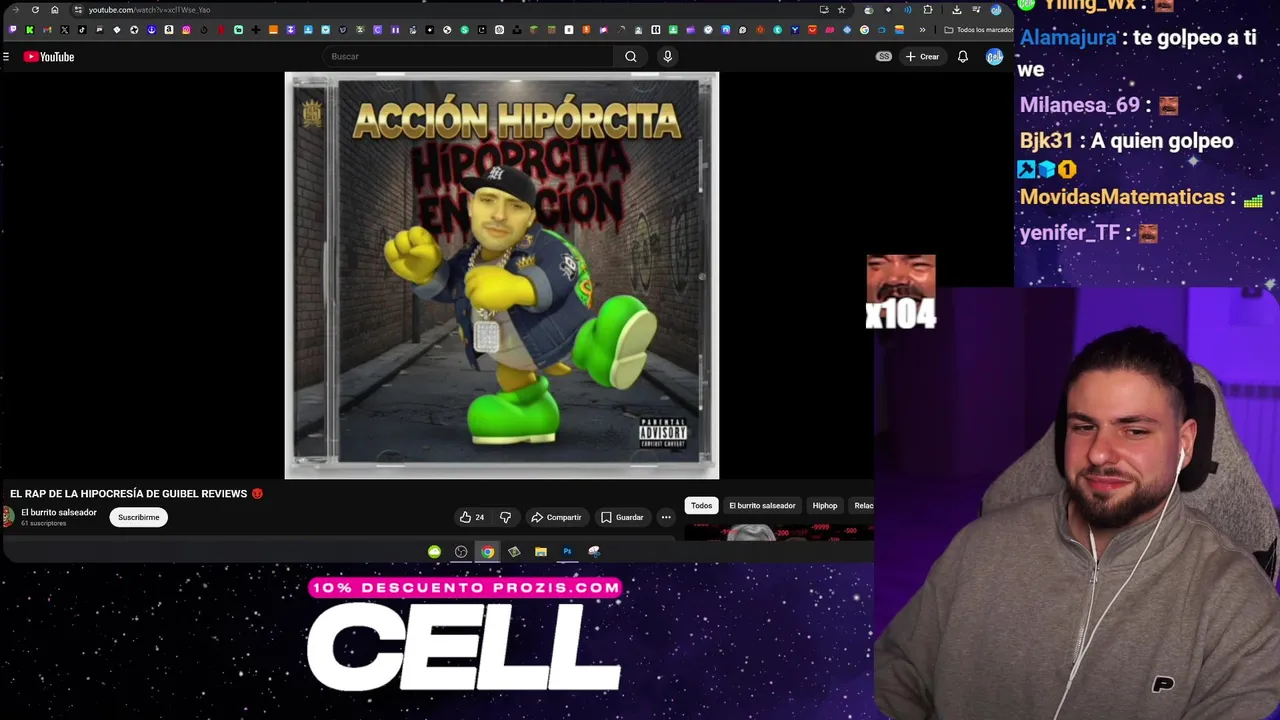This screenshot has height=720, width=1280.
Task: Bookmark this page with the star icon
Action: point(841,10)
